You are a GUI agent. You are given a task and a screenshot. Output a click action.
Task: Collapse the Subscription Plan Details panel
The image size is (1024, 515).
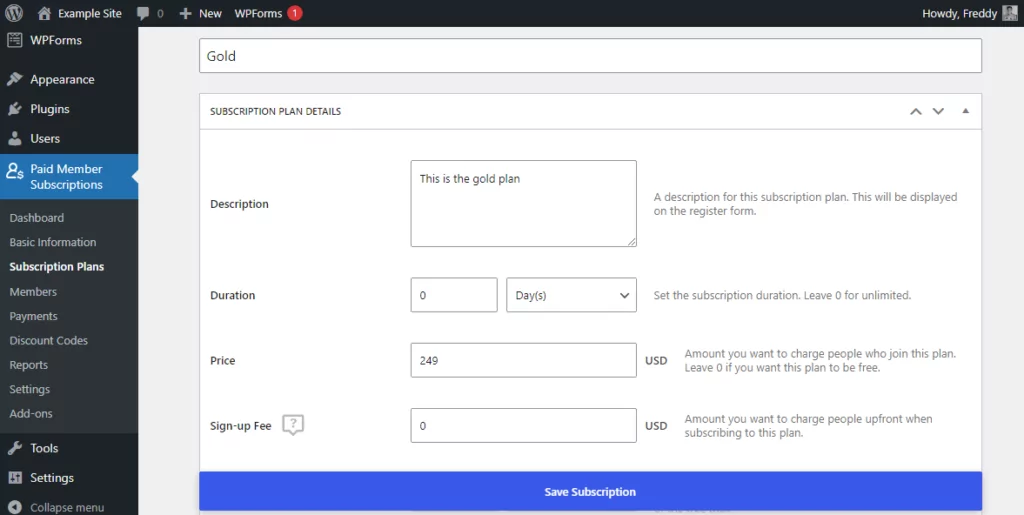point(965,111)
